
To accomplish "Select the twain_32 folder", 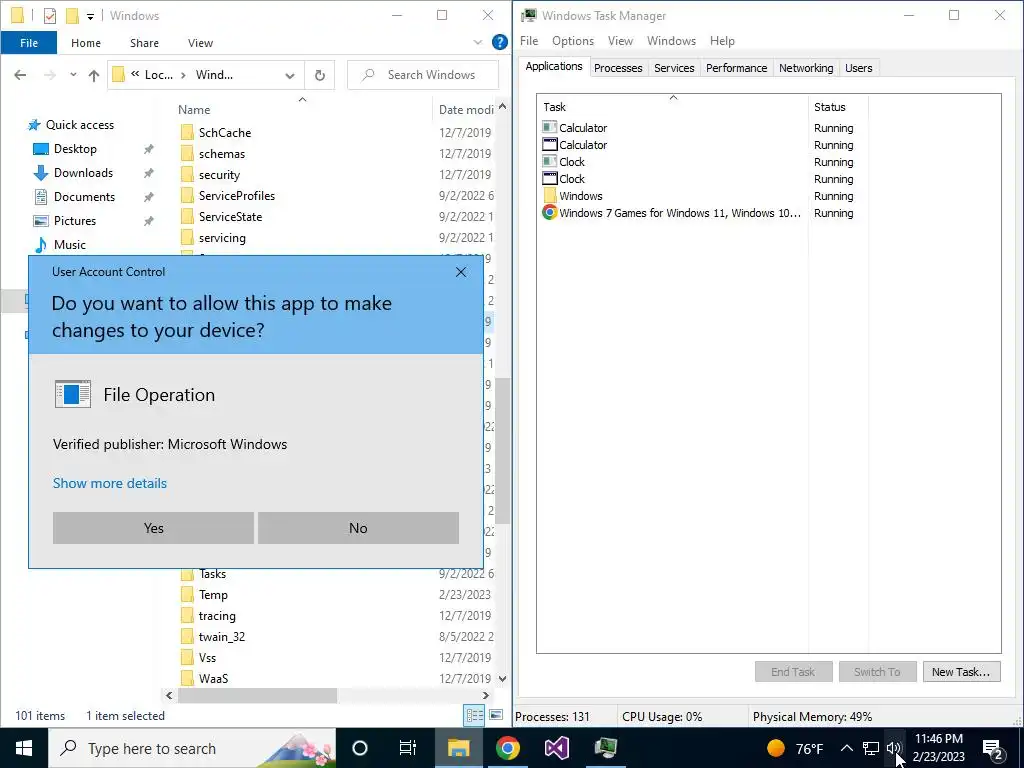I will 222,637.
